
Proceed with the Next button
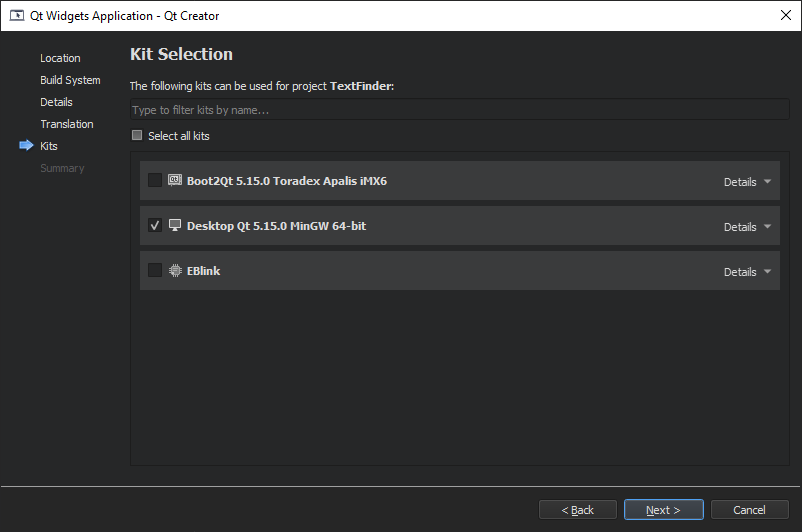[x=663, y=509]
